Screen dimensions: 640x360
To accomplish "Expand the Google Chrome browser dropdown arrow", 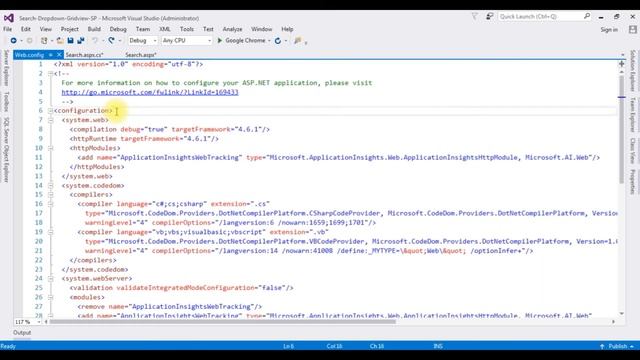I will click(269, 41).
